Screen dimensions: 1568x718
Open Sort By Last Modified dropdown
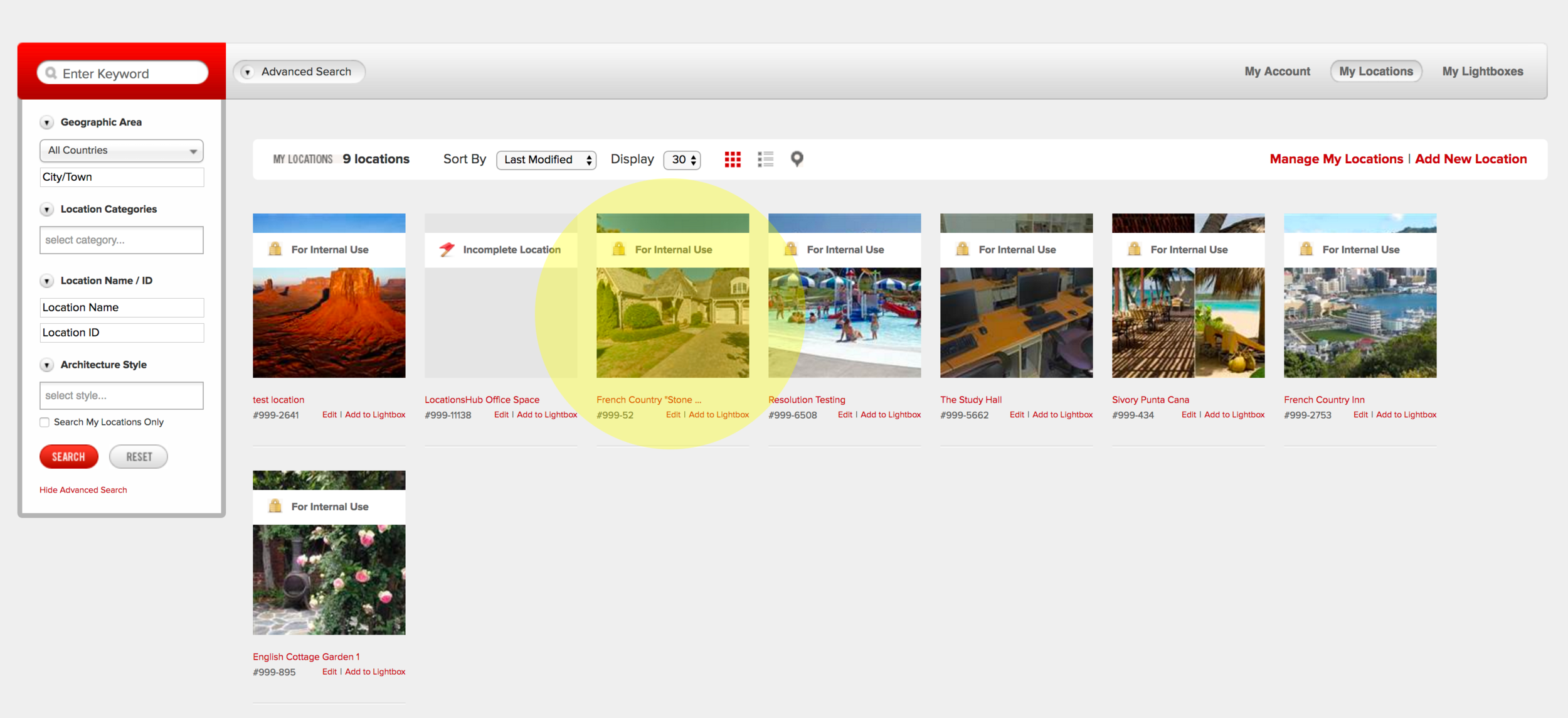pyautogui.click(x=546, y=160)
